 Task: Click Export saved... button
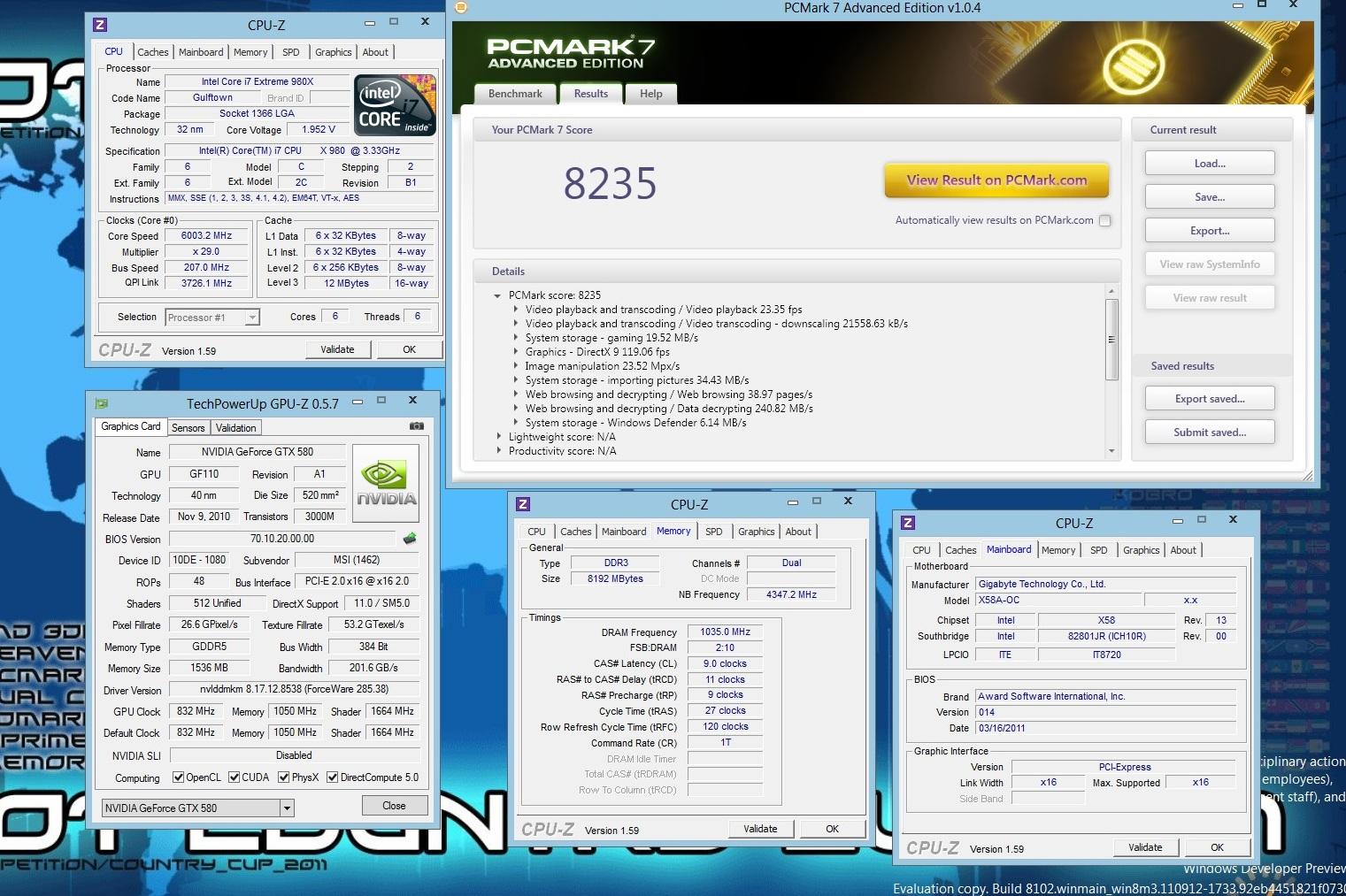pyautogui.click(x=1210, y=399)
